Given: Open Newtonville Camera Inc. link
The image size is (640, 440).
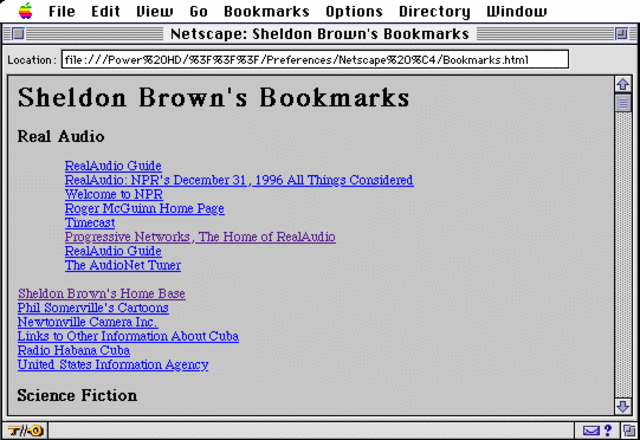Looking at the screenshot, I should (88, 322).
